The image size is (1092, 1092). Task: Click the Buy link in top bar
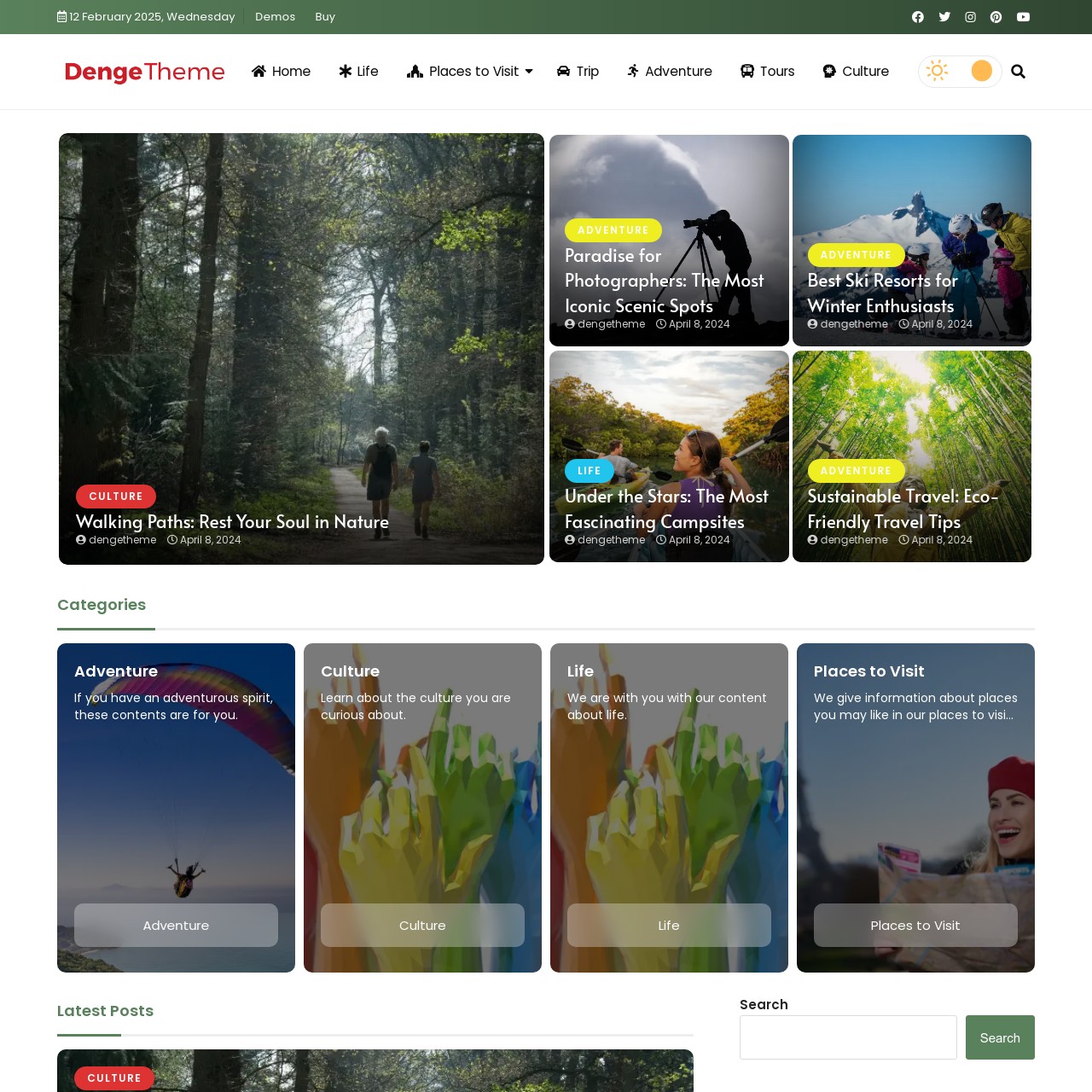click(325, 17)
